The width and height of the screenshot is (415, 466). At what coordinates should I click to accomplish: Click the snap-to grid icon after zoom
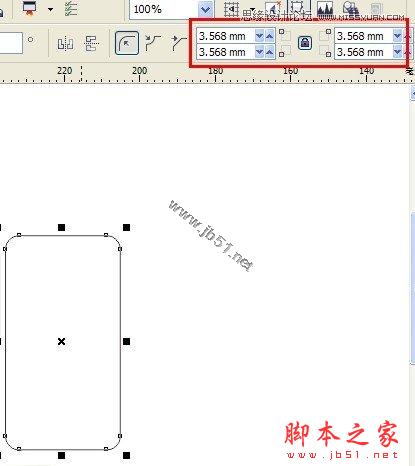coord(231,9)
